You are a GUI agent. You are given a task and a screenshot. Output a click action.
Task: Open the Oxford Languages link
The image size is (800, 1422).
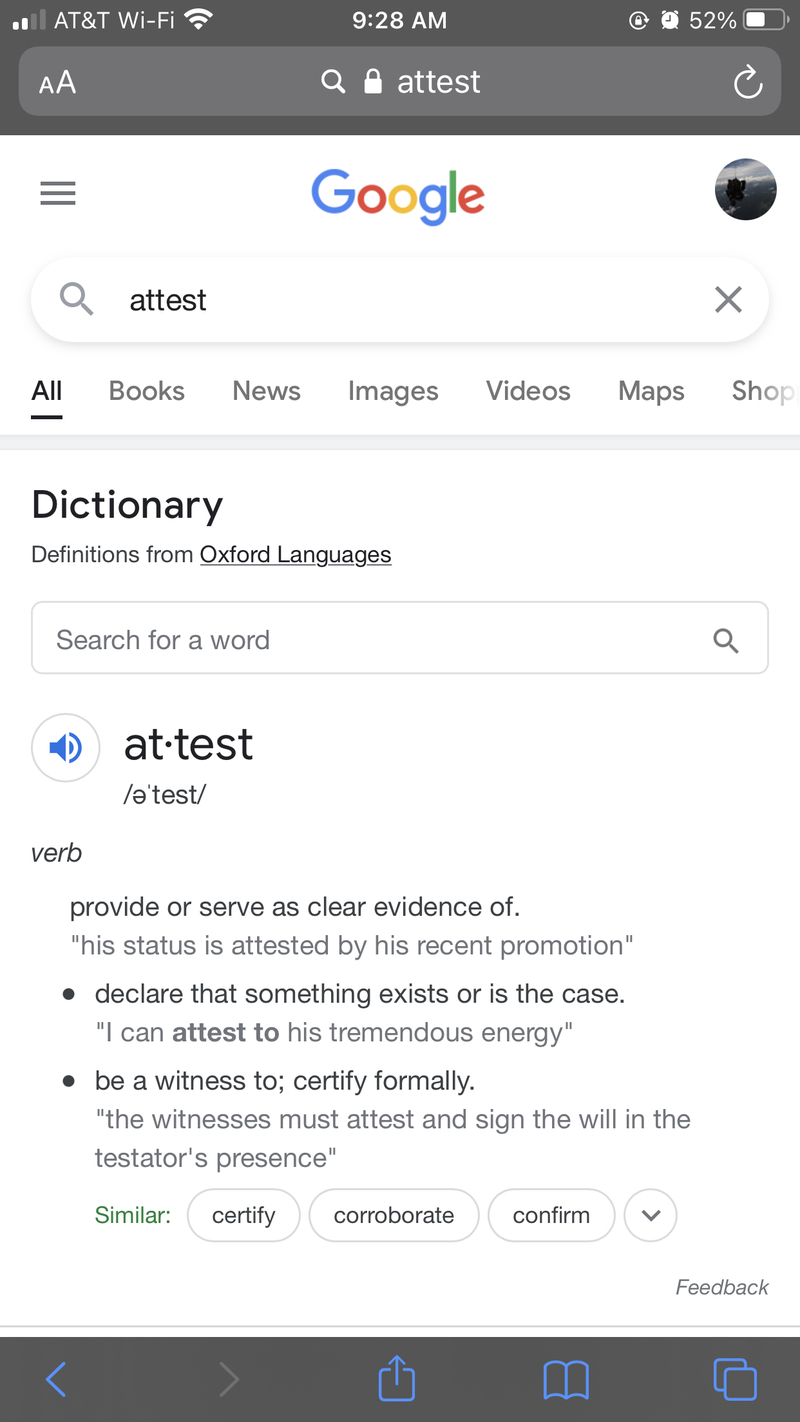point(295,555)
